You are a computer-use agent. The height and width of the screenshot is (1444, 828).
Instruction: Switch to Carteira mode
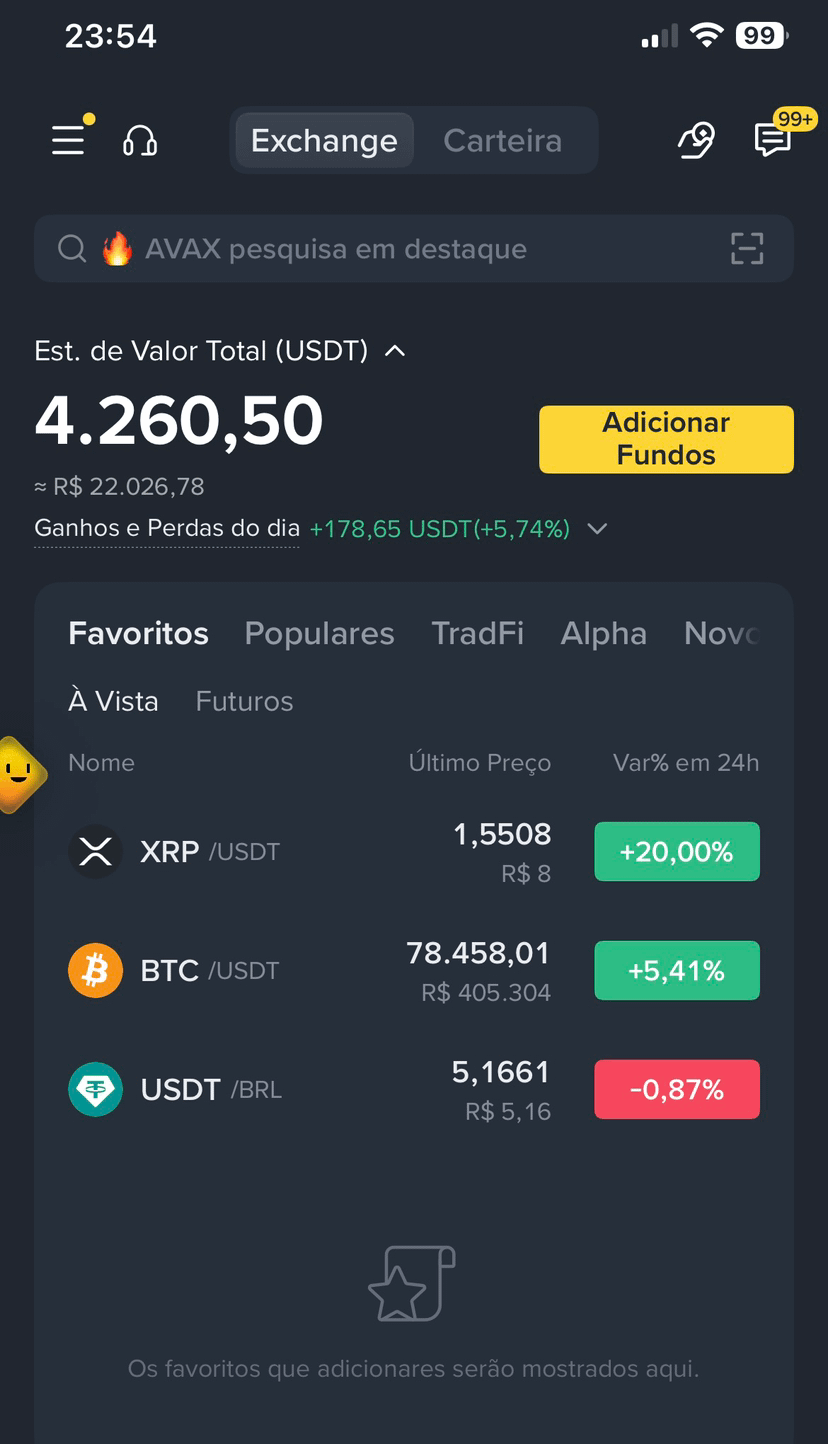[502, 141]
